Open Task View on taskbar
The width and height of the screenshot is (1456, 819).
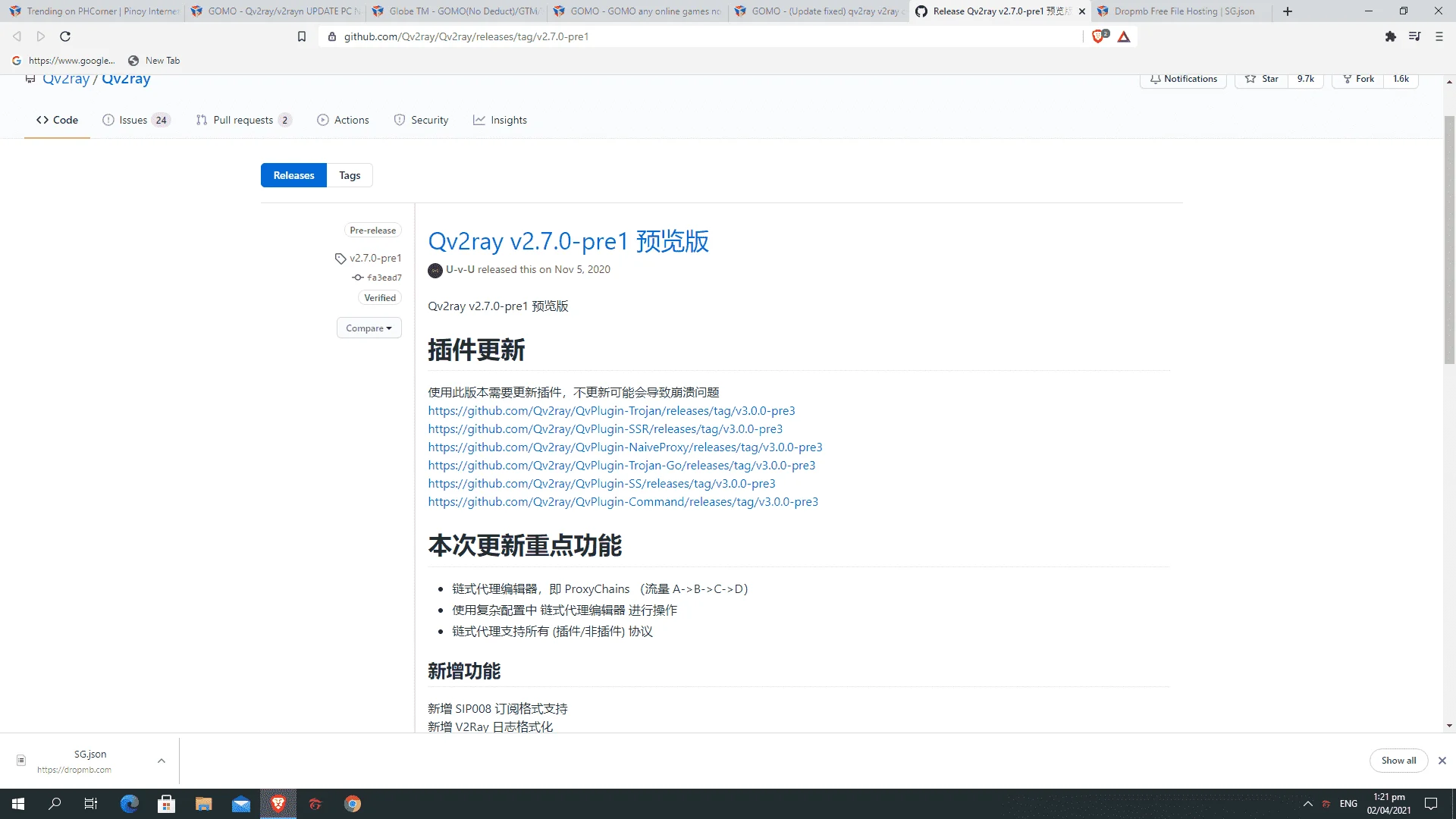coord(91,804)
